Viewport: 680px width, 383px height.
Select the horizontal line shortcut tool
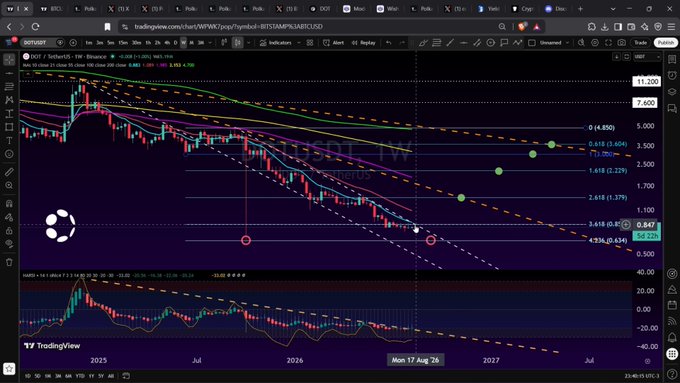point(464,43)
